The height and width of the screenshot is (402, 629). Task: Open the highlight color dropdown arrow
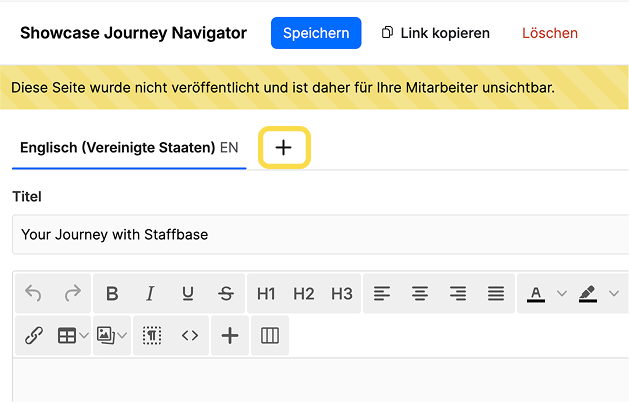614,294
